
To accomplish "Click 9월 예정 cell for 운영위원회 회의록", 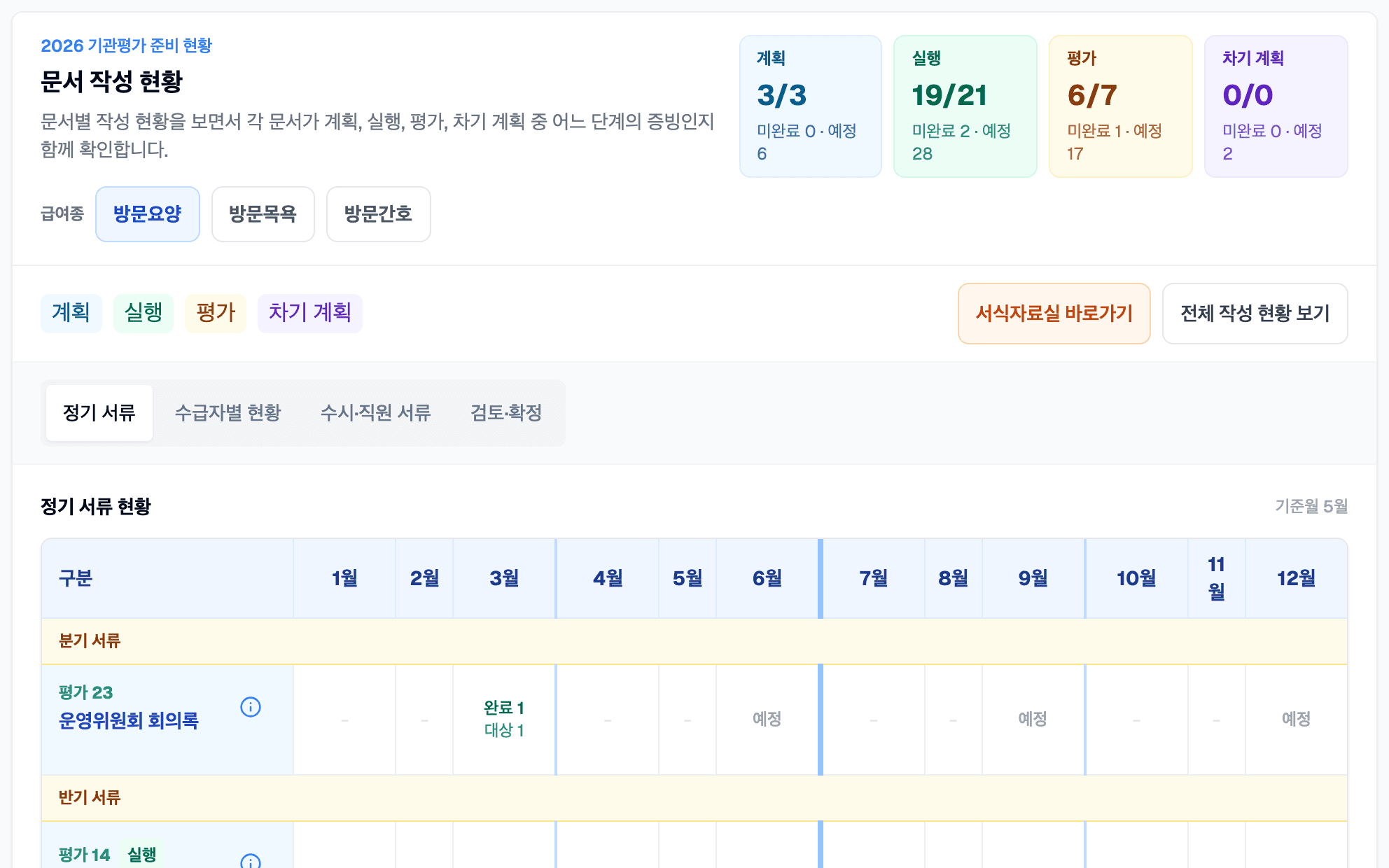I will point(1033,719).
